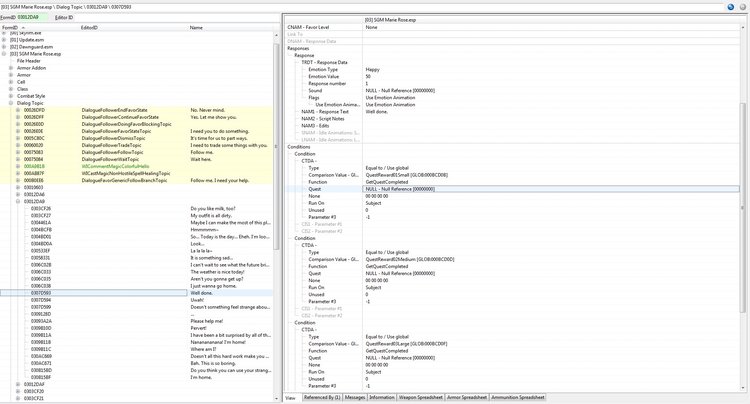Expand DialogueFollowerEndFavorState topic 00026DFD
The height and width of the screenshot is (404, 750).
(18, 110)
